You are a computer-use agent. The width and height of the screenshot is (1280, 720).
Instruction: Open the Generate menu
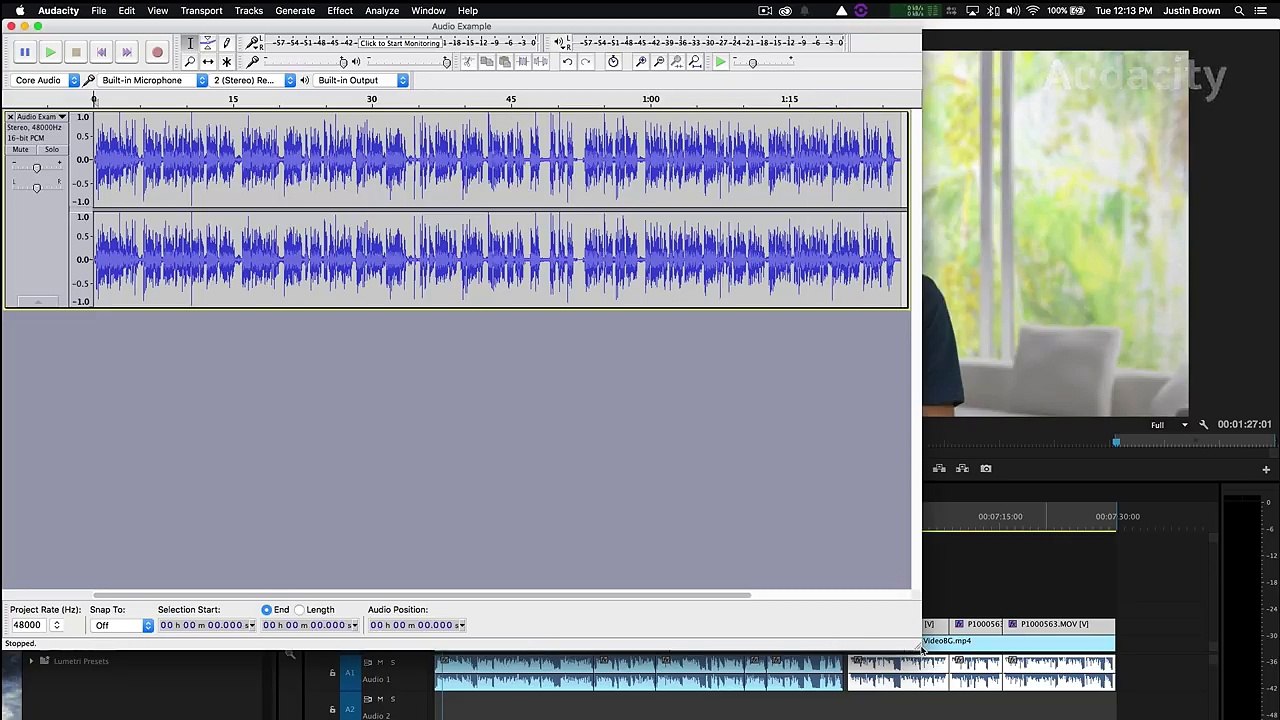[x=295, y=10]
